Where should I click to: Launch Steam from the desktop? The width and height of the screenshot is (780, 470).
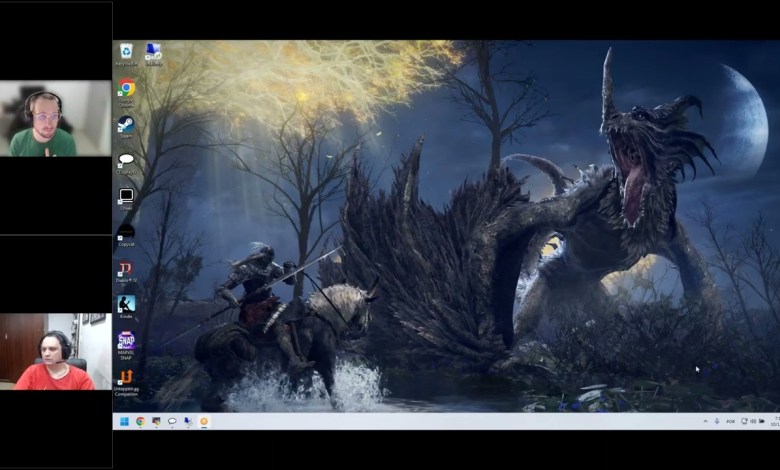pyautogui.click(x=126, y=124)
